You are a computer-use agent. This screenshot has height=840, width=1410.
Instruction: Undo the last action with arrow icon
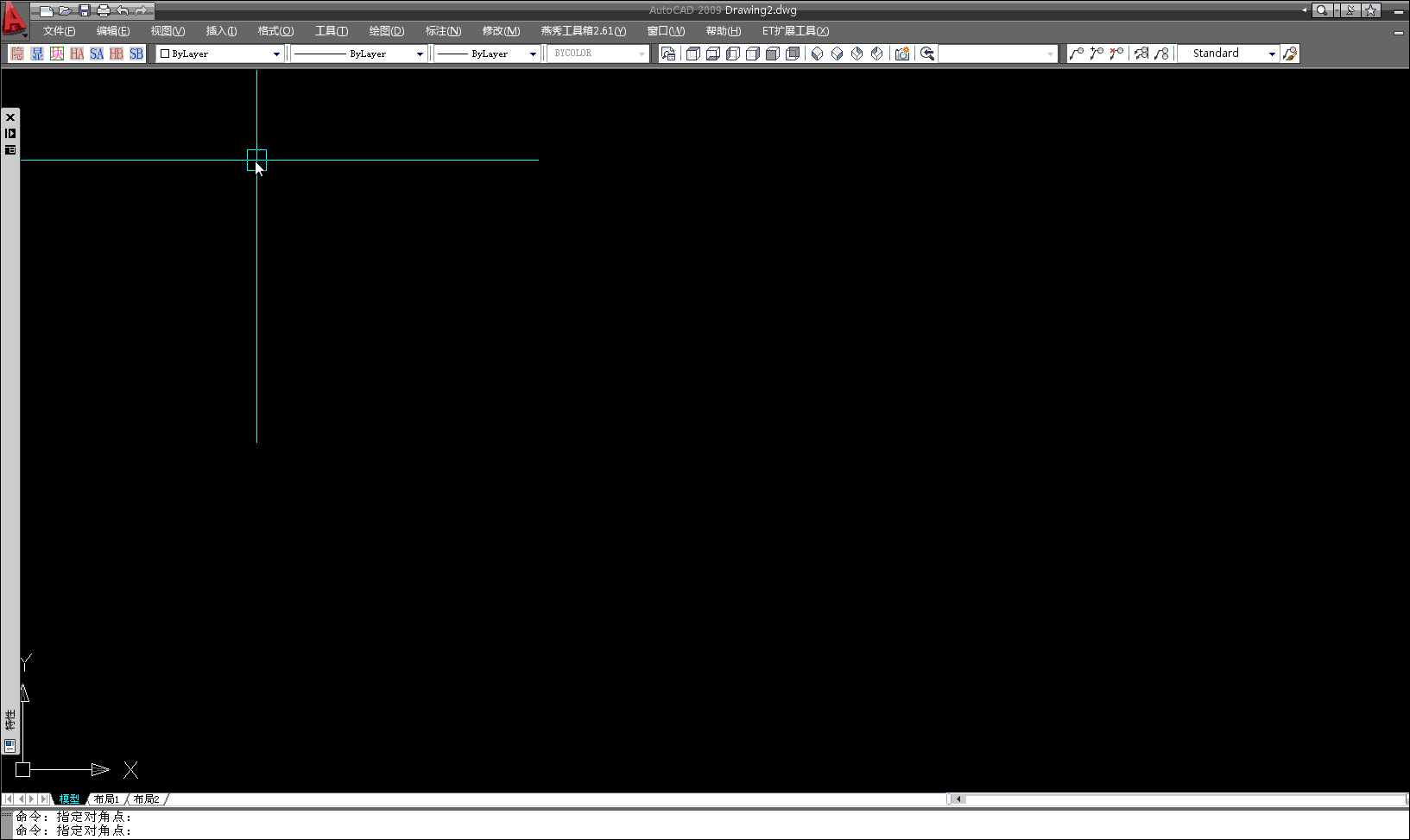[x=122, y=10]
